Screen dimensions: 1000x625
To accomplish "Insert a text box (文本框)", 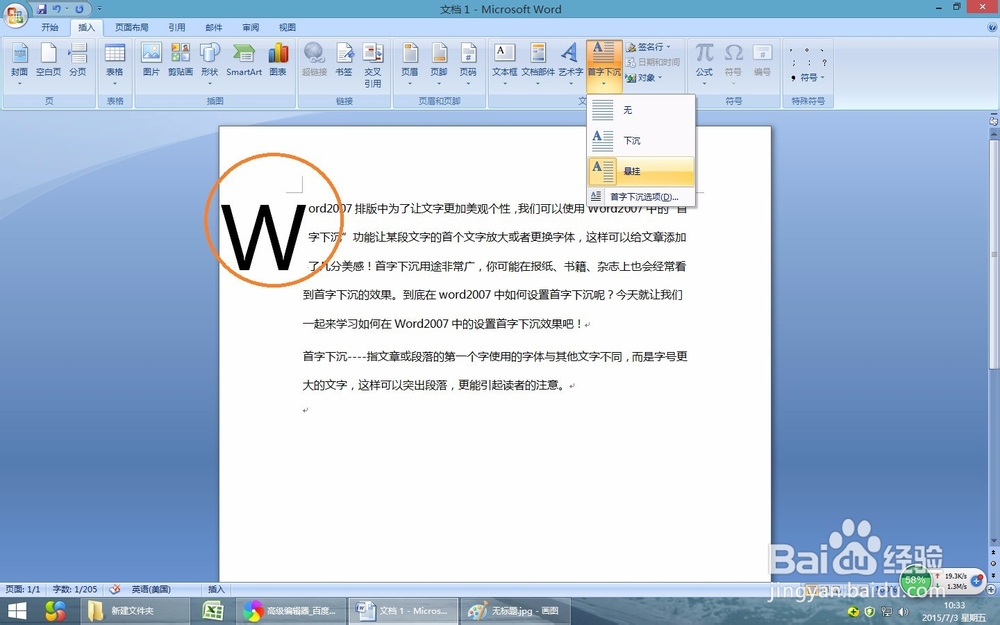I will tap(504, 65).
